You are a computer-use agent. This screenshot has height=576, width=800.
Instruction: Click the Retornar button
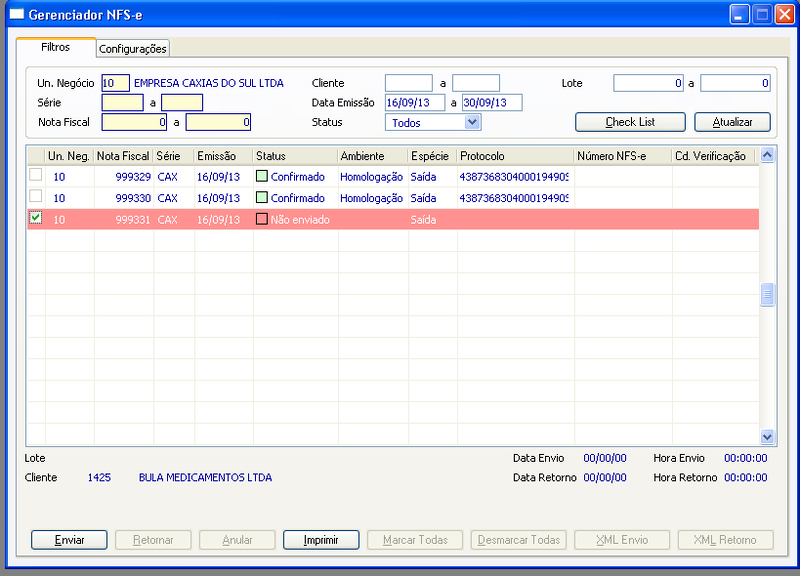153,540
